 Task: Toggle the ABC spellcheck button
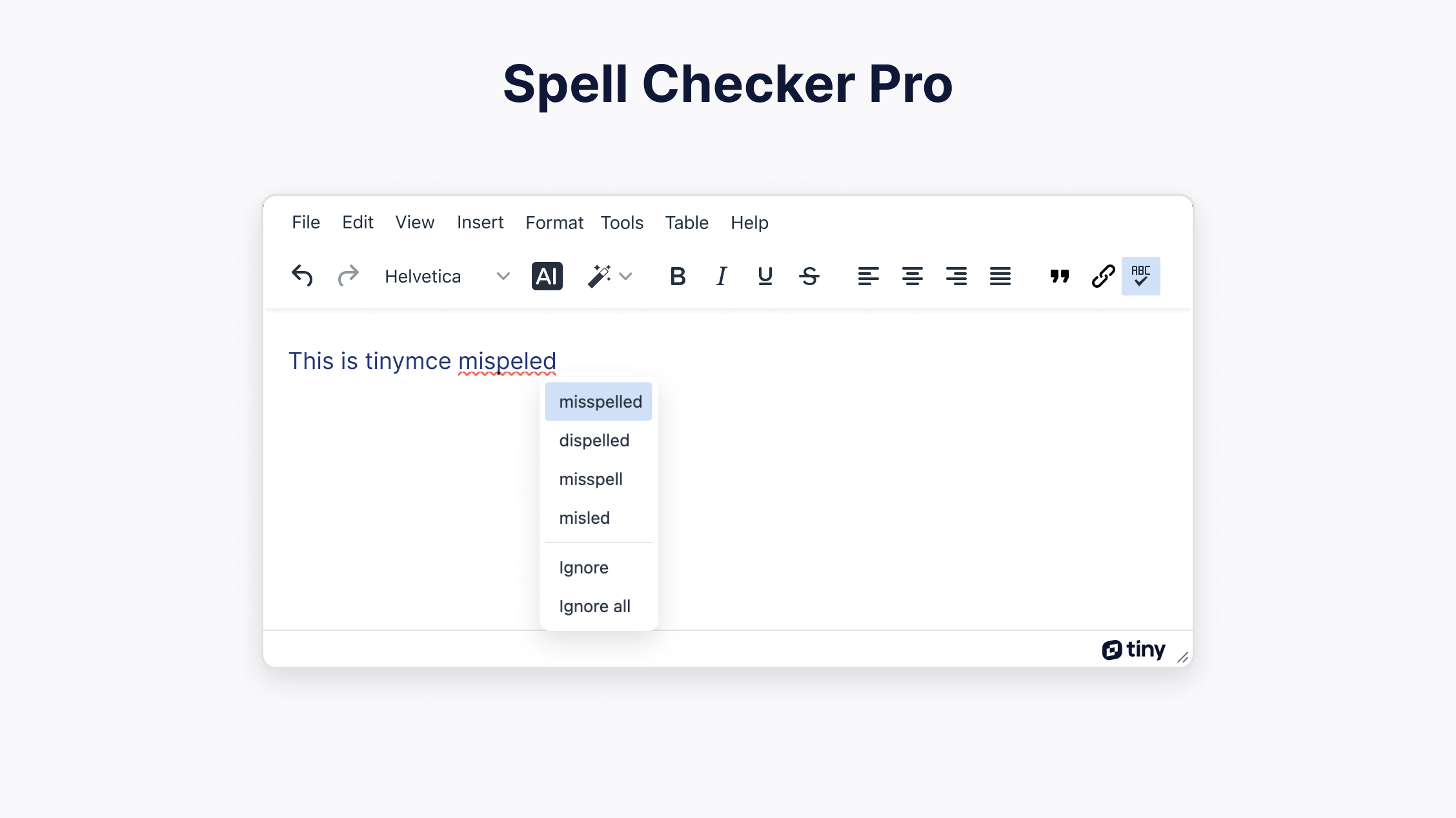[x=1140, y=276]
